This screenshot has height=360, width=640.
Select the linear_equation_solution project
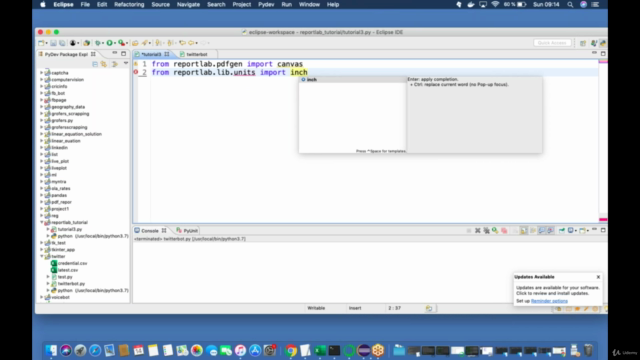(x=76, y=134)
